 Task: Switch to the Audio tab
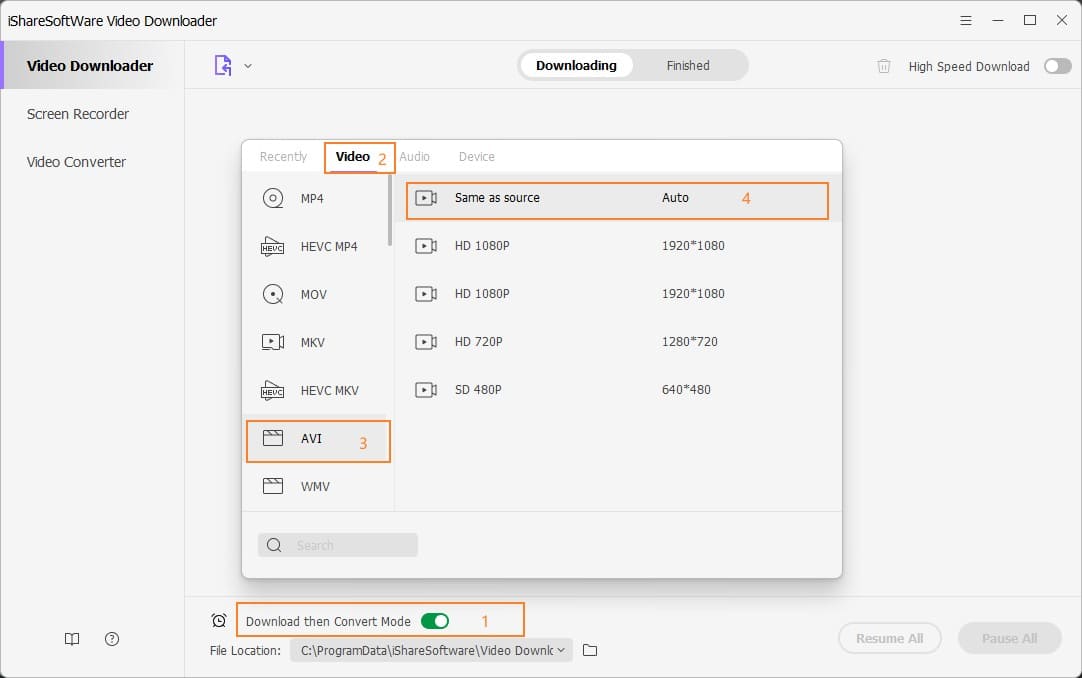415,156
